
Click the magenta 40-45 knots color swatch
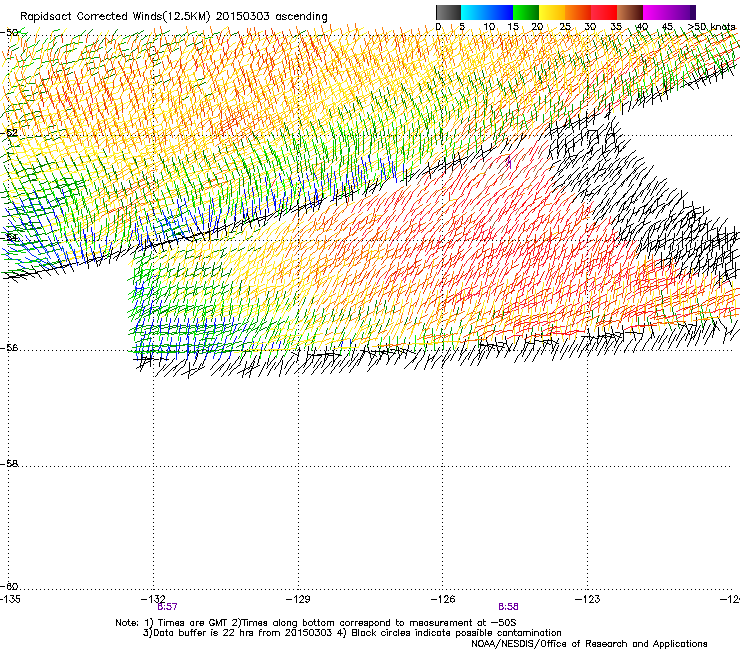656,12
